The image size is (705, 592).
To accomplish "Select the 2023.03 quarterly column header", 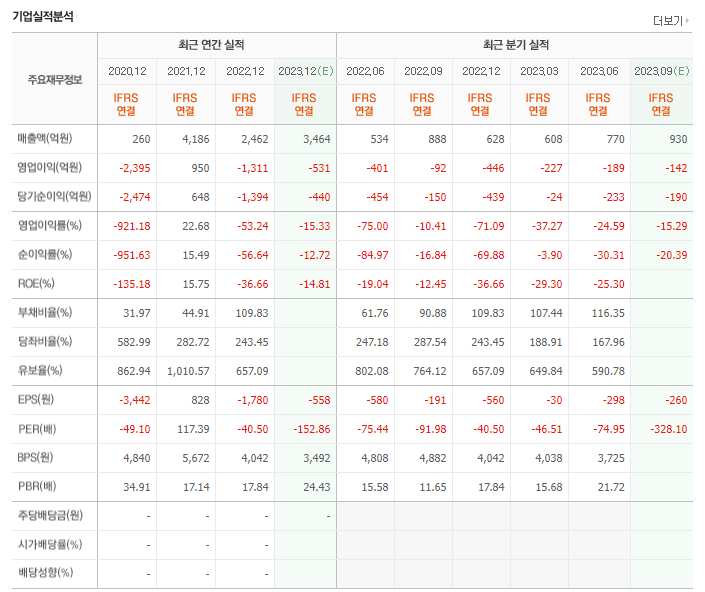I will (539, 71).
